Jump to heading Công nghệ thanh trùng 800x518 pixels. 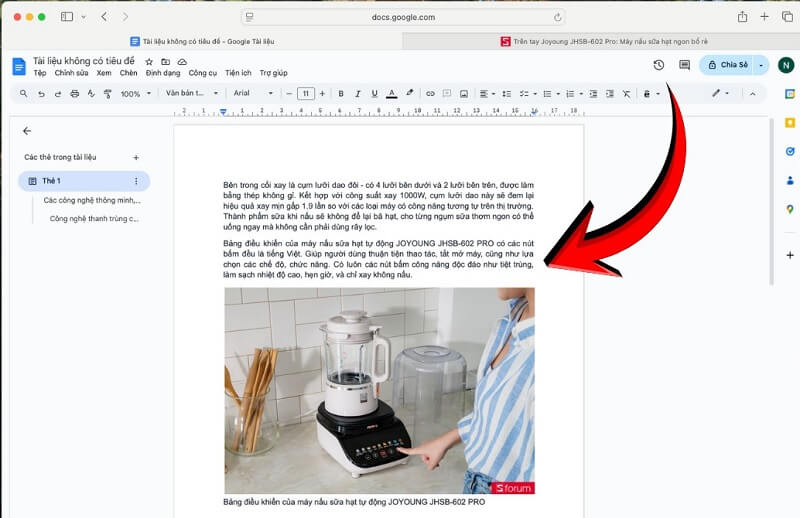point(94,218)
